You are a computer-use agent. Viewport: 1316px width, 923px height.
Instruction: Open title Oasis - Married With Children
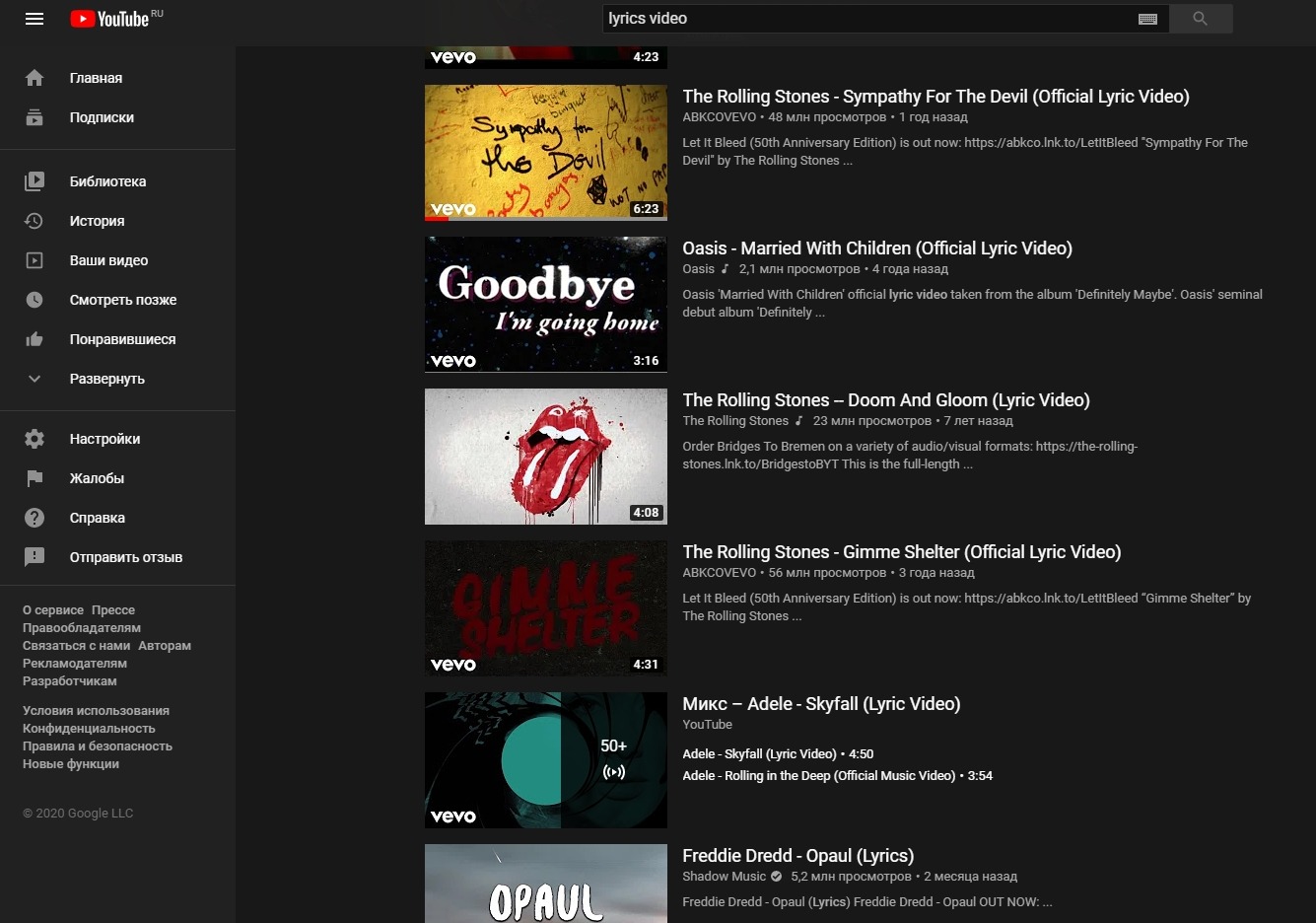coord(877,248)
